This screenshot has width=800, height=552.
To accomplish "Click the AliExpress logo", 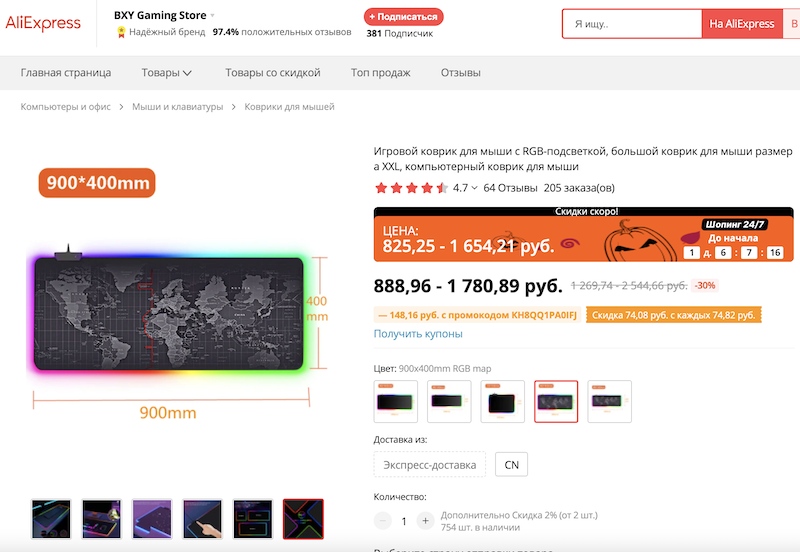I will point(43,23).
